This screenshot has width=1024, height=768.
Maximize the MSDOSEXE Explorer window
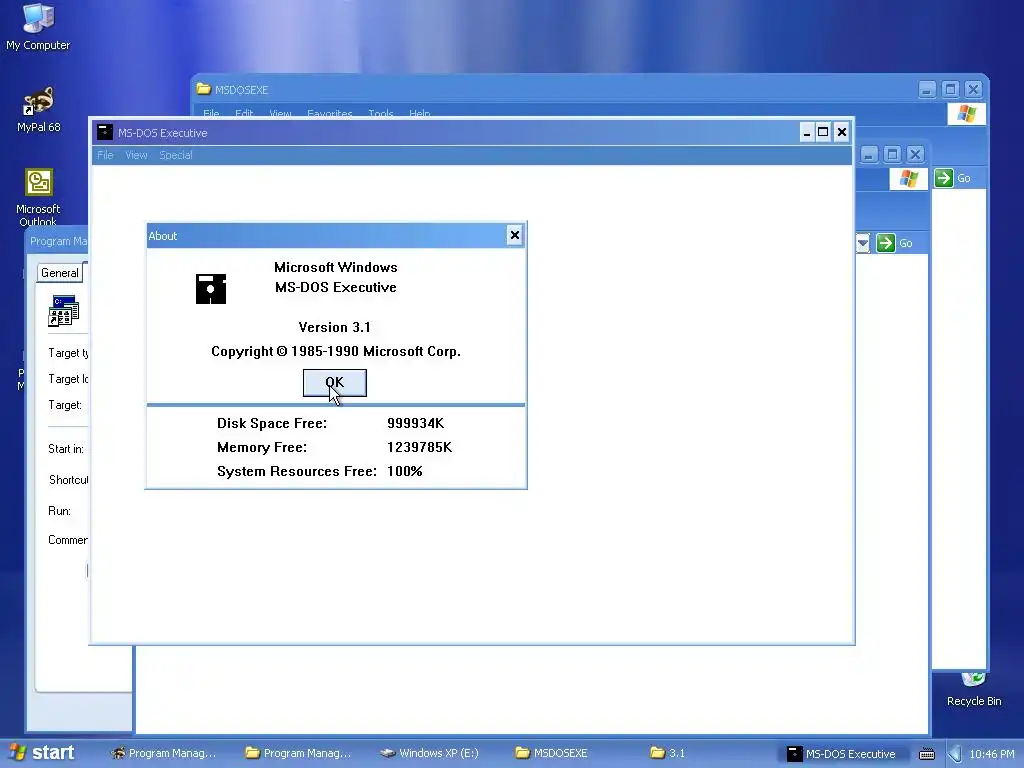[x=950, y=89]
